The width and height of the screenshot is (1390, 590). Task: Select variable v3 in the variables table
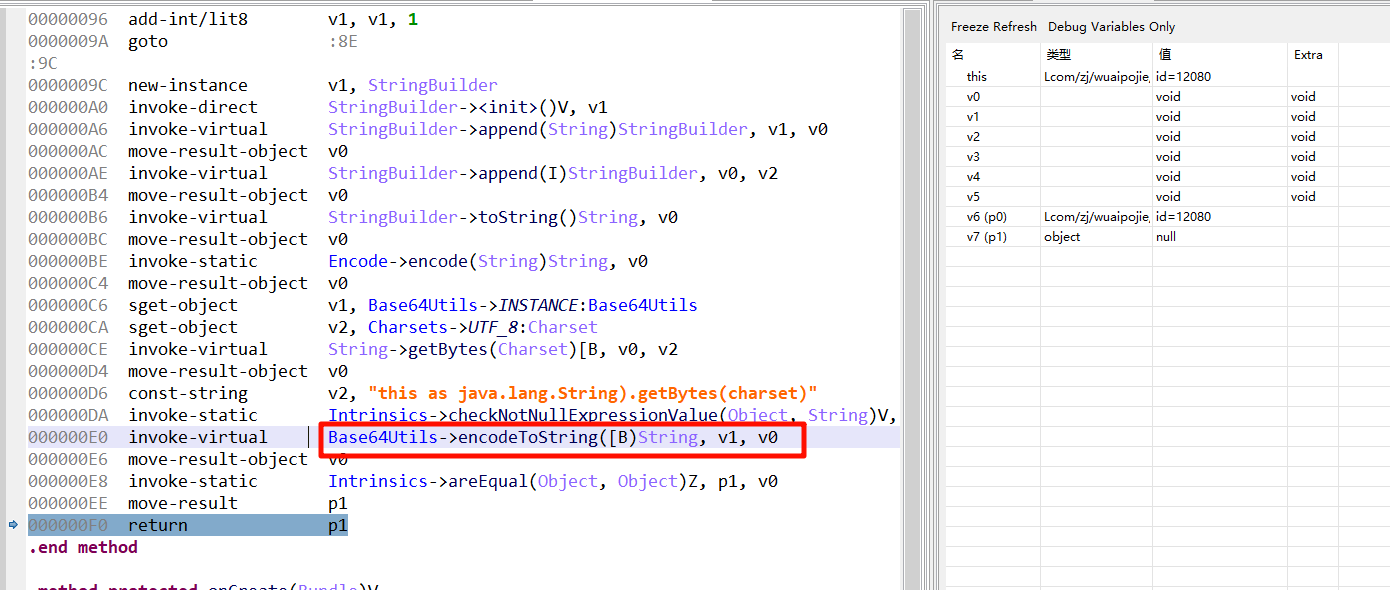pos(1167,157)
